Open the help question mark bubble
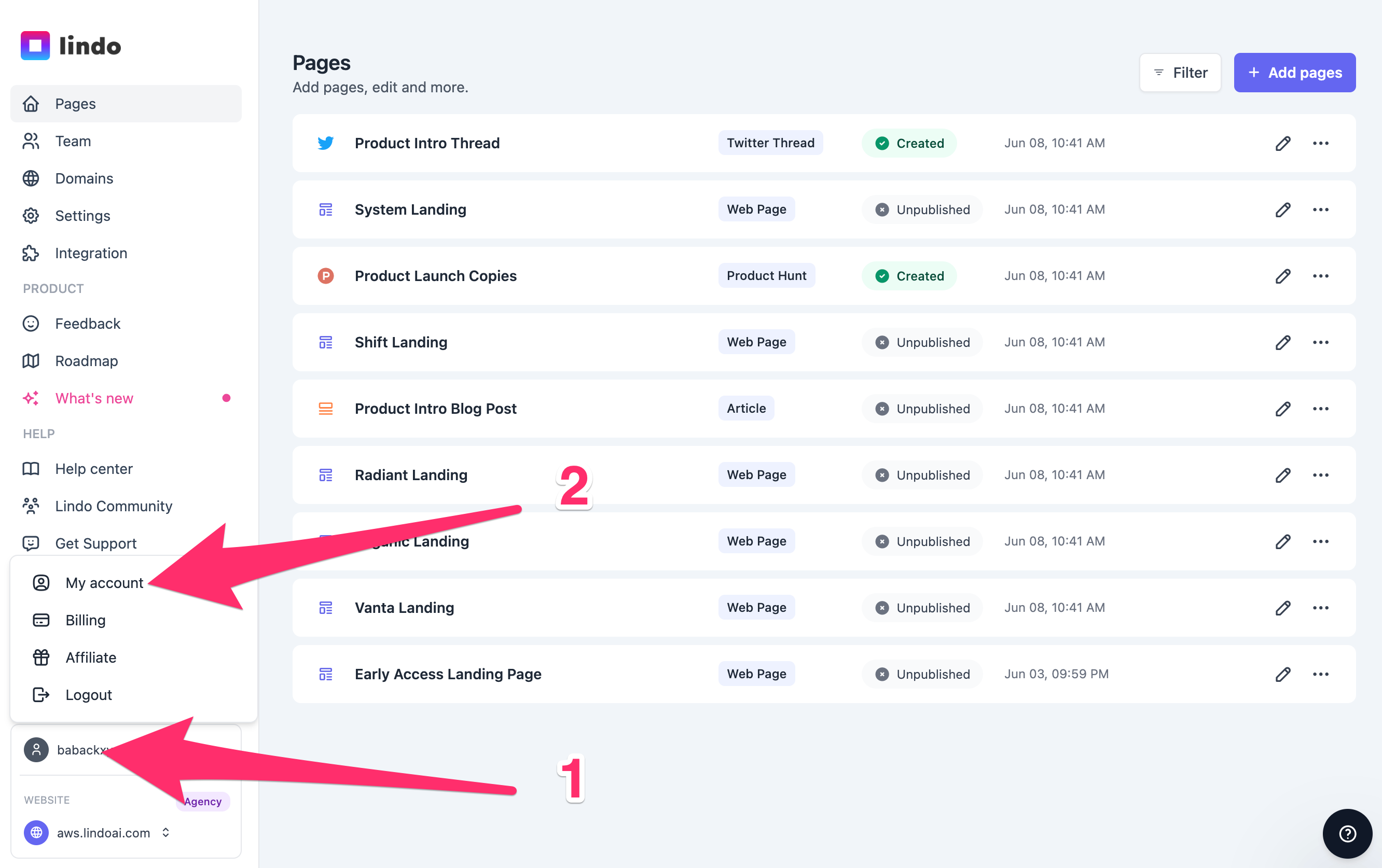1382x868 pixels. [x=1347, y=833]
